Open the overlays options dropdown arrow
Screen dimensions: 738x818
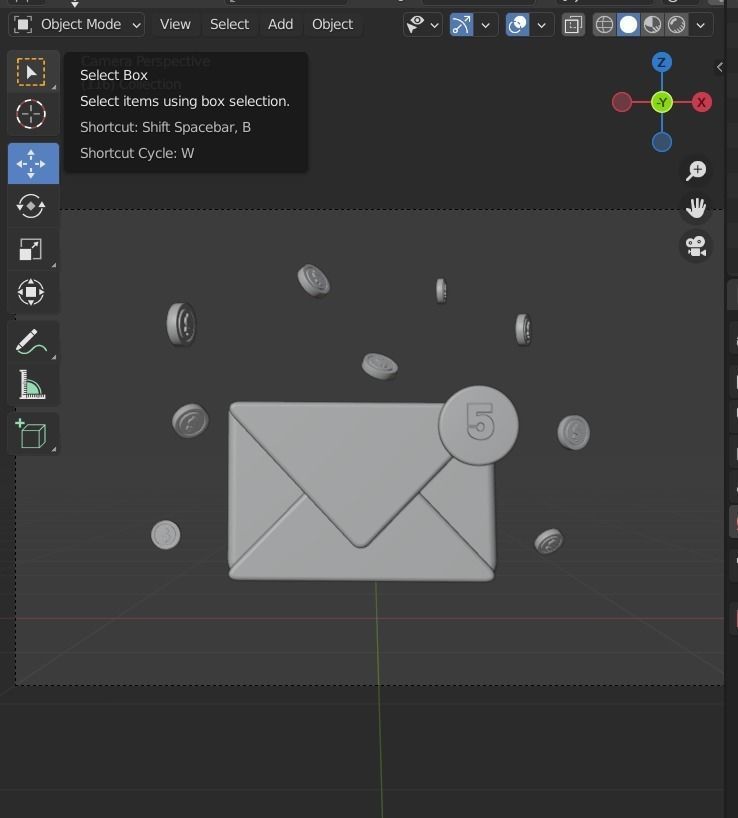click(x=542, y=25)
